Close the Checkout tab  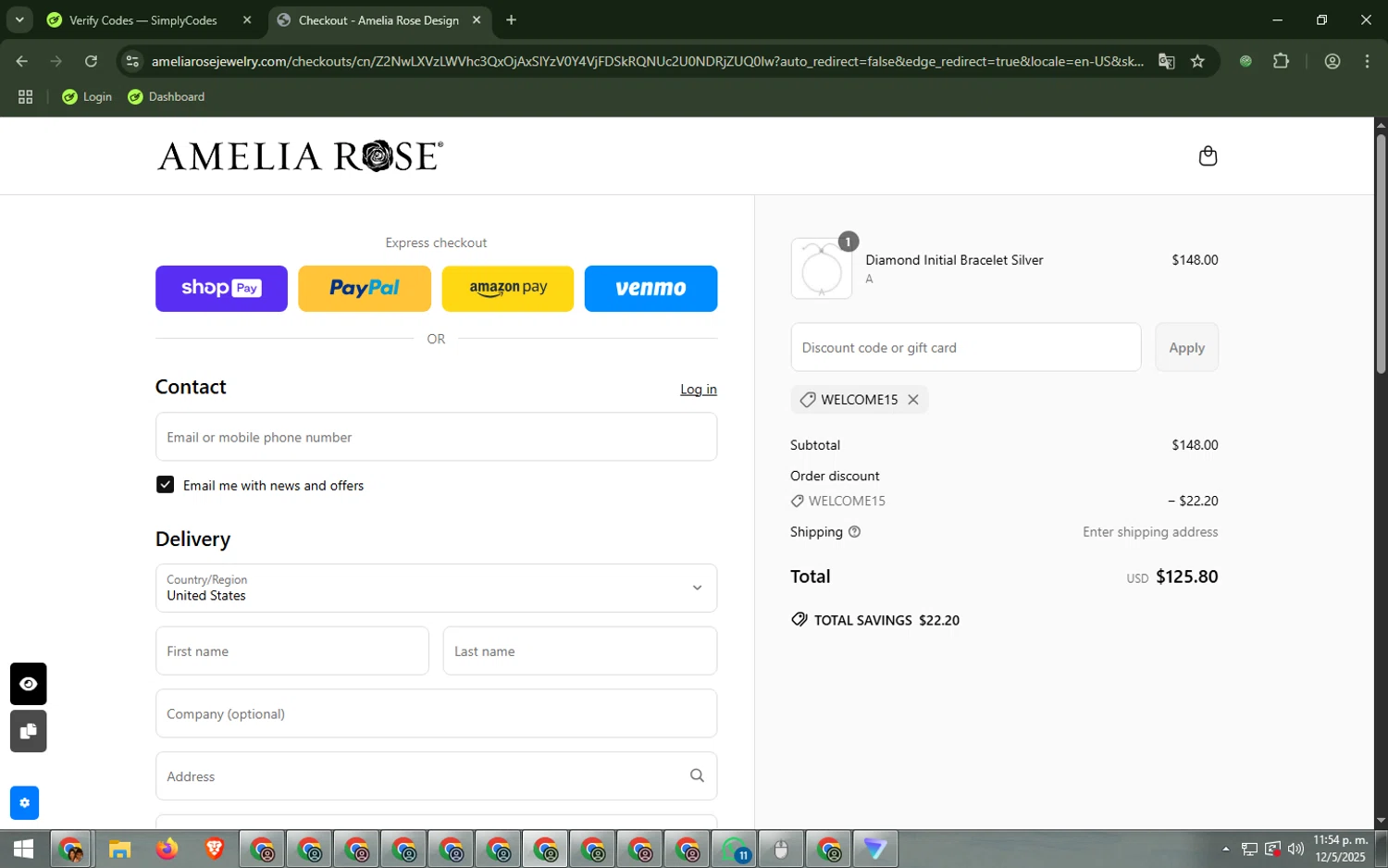click(477, 20)
